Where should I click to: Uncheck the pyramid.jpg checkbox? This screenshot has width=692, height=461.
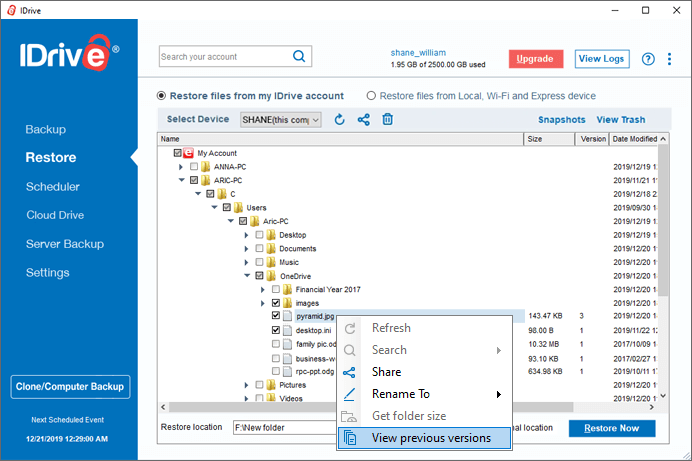click(x=276, y=316)
